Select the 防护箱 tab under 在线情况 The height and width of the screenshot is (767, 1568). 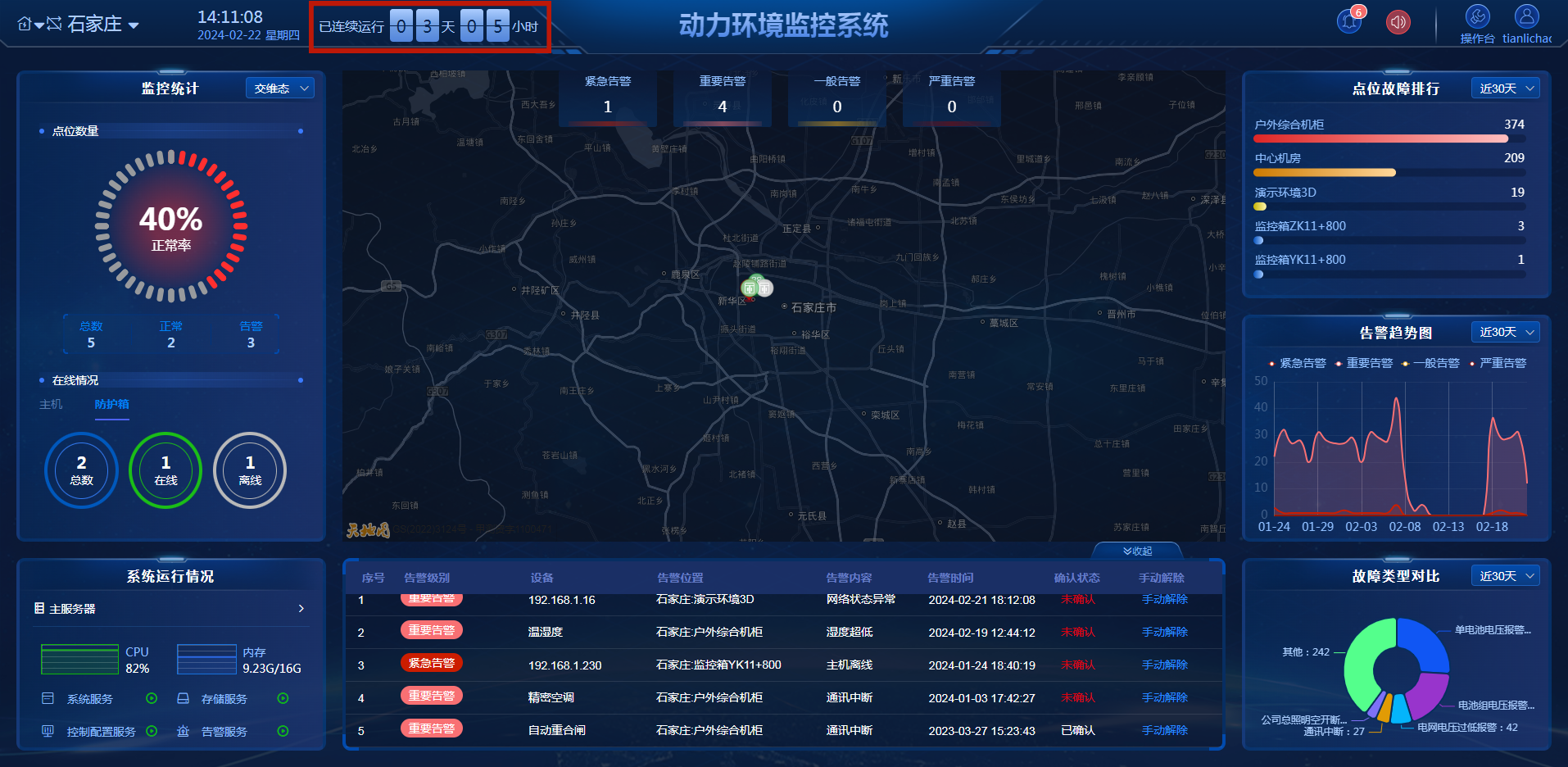click(x=111, y=404)
